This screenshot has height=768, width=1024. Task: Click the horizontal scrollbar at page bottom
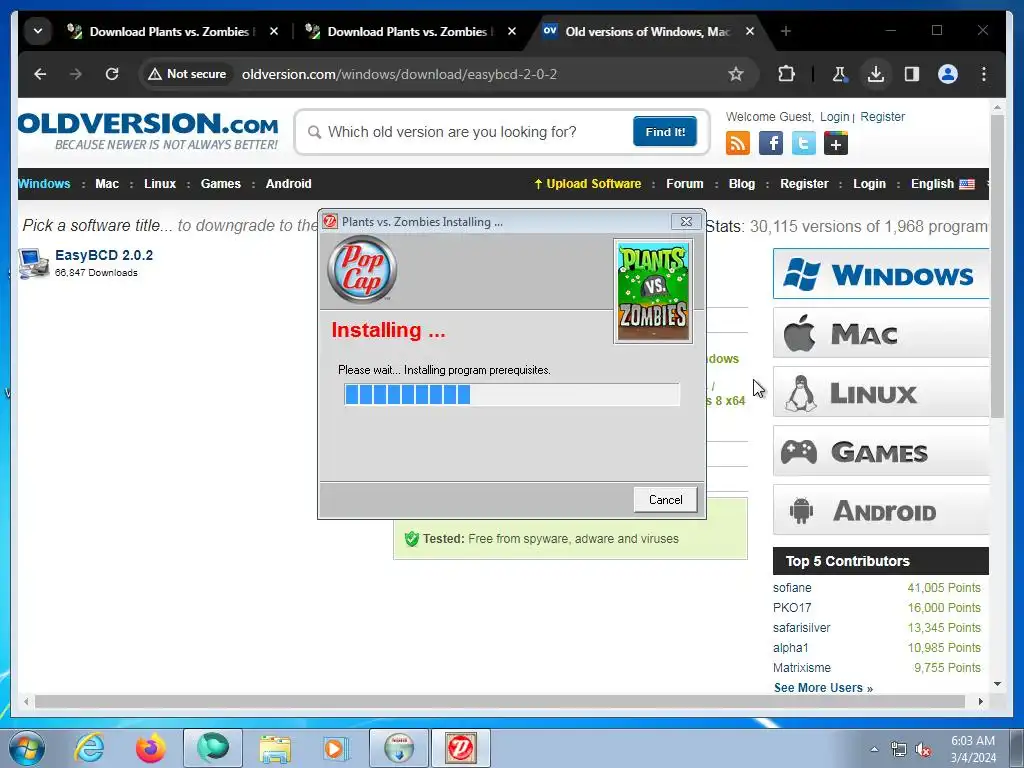tap(500, 701)
